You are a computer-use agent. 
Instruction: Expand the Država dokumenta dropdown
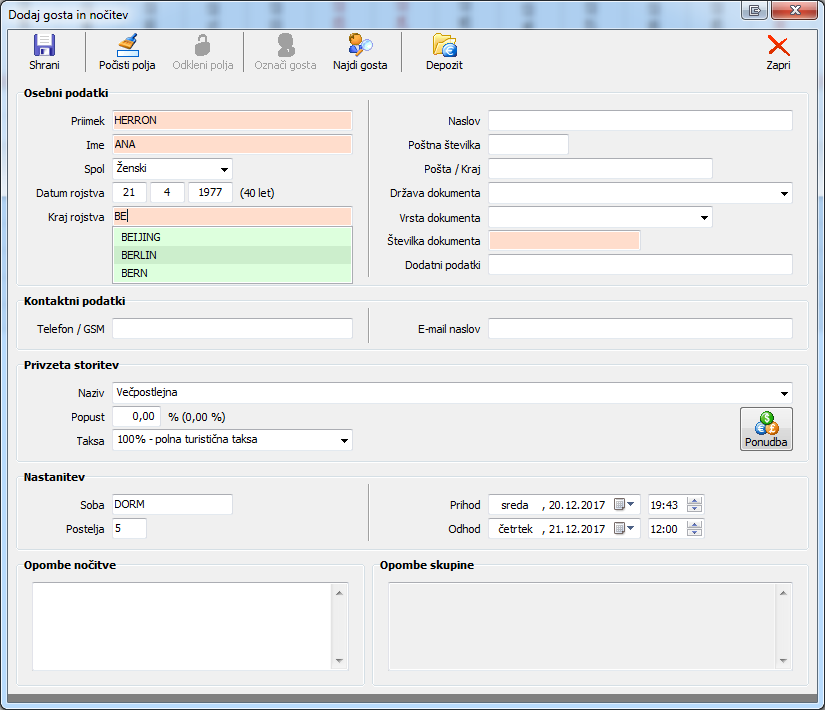pos(783,193)
